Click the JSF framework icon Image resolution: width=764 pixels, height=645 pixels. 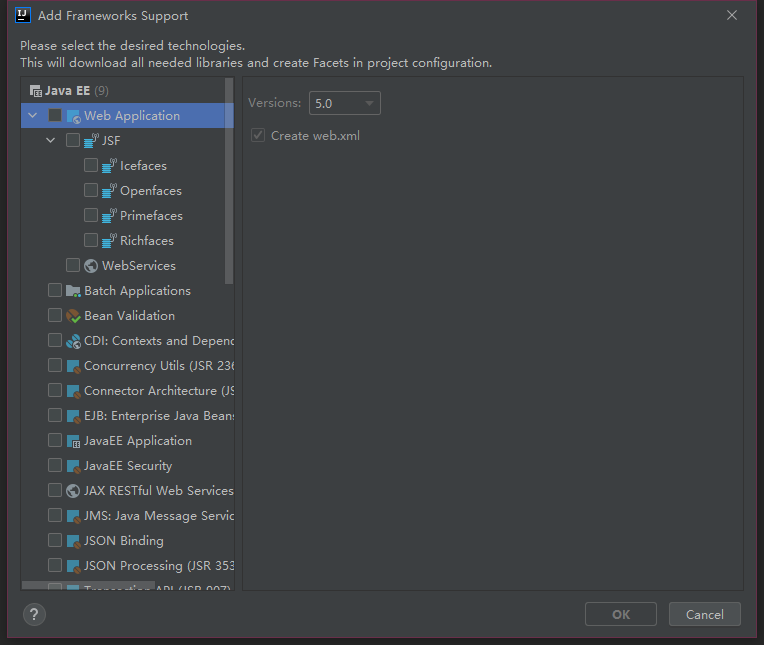coord(91,141)
